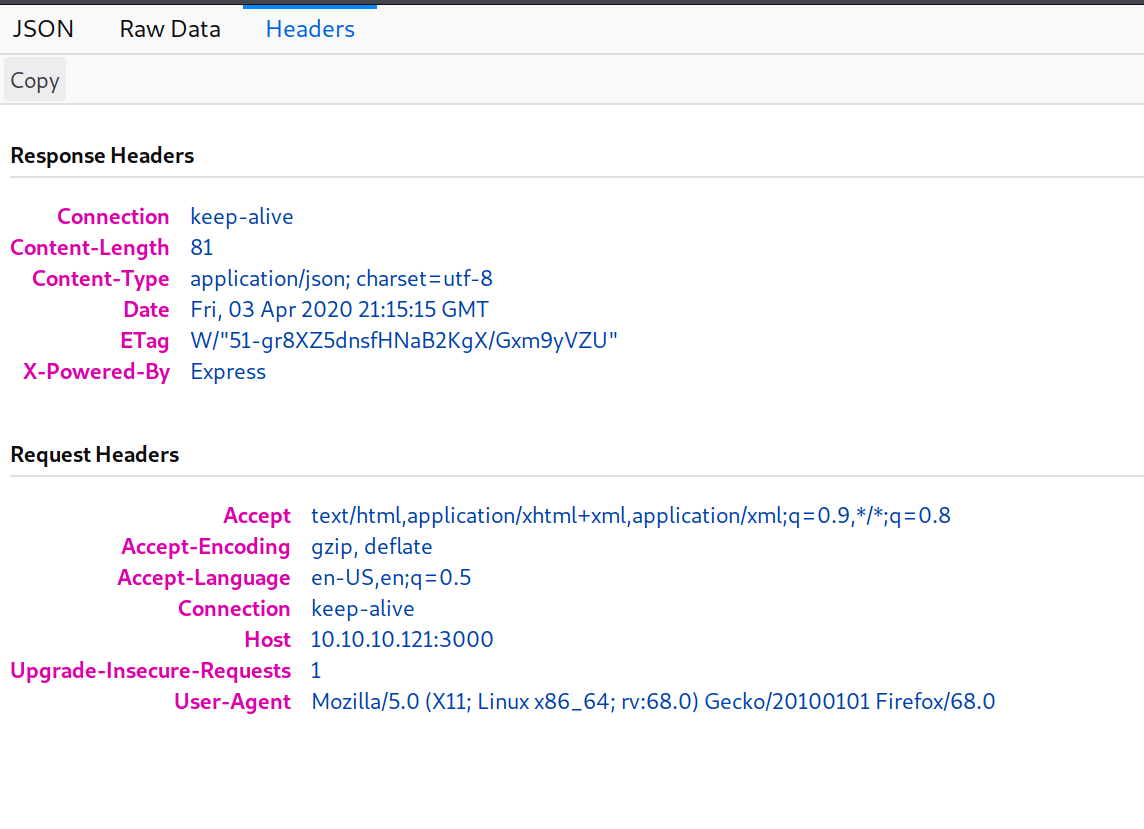Click the response Date value

[x=339, y=310]
